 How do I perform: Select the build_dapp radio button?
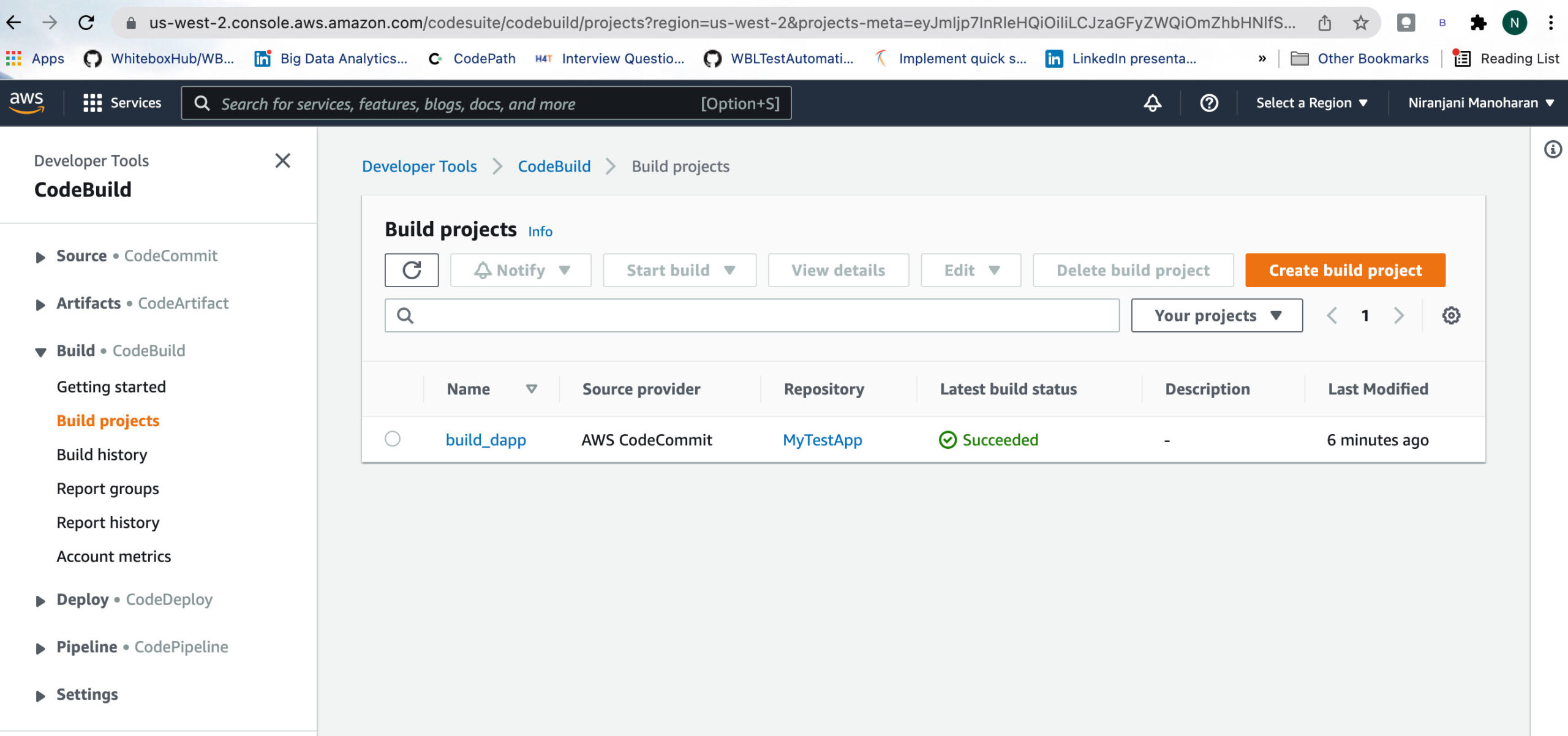click(393, 438)
